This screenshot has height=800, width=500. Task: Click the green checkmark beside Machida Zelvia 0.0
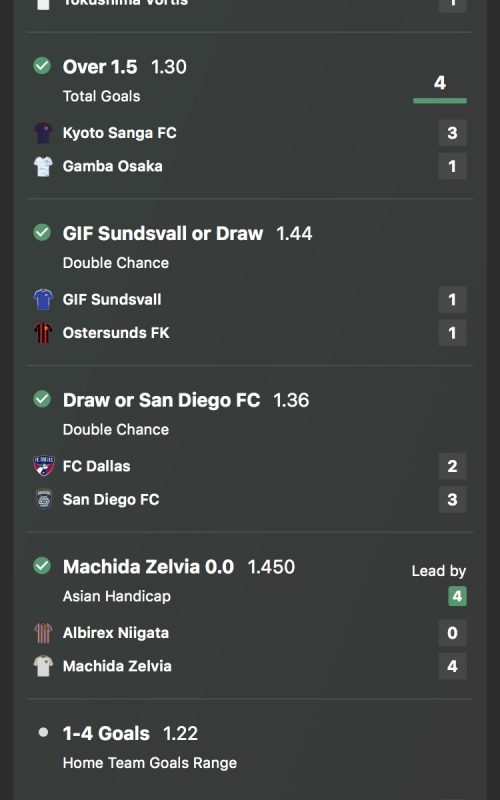point(42,565)
